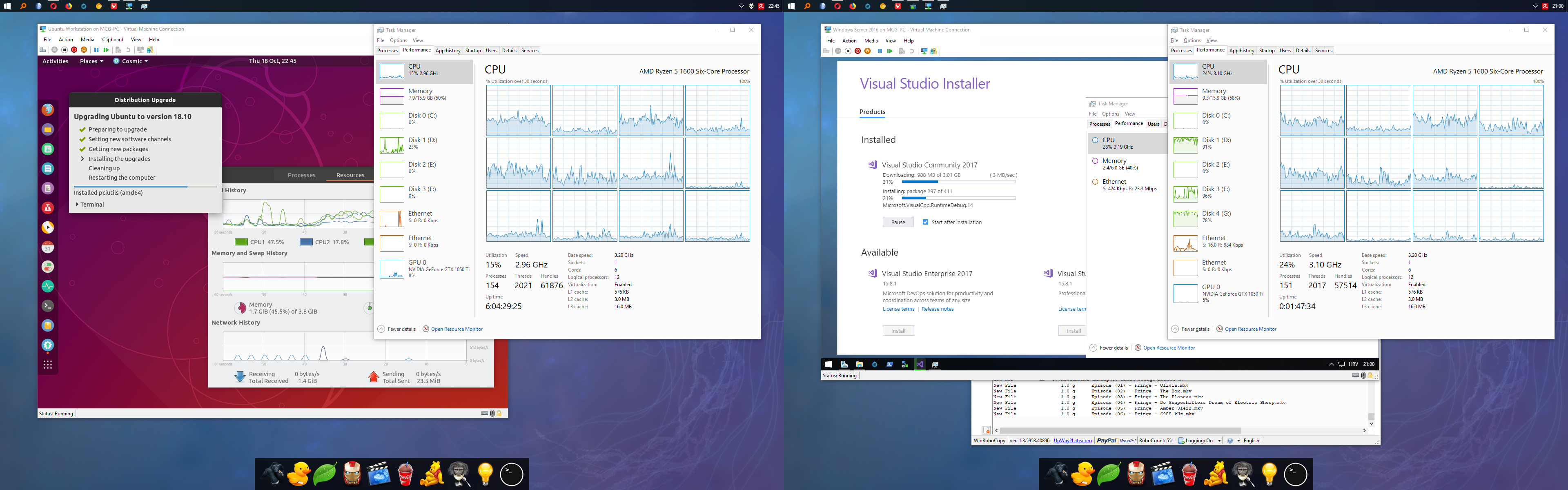This screenshot has width=1568, height=490.
Task: Click PayPal Donate in WinRoboCopy
Action: point(1116,441)
